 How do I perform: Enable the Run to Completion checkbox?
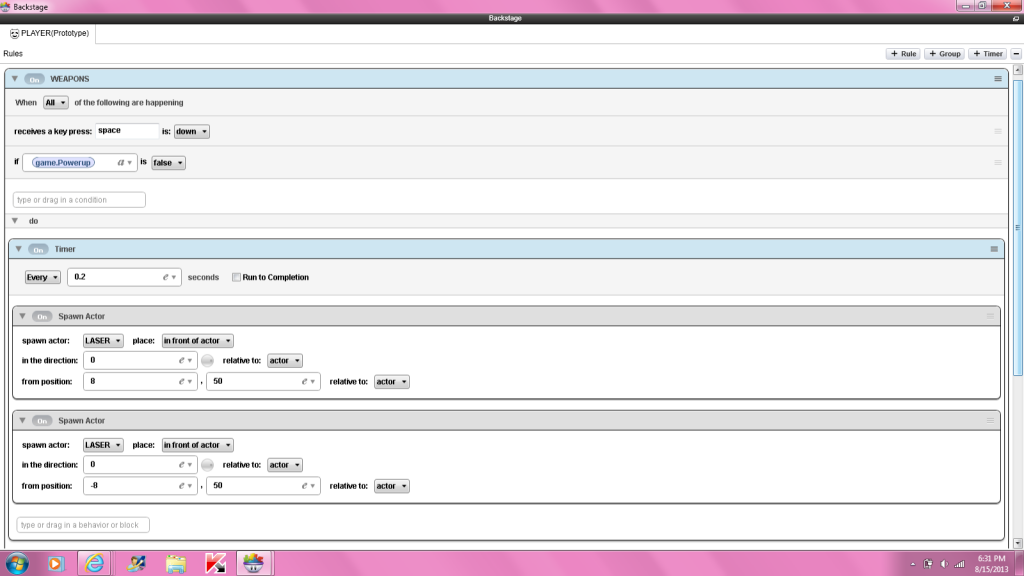coord(236,277)
